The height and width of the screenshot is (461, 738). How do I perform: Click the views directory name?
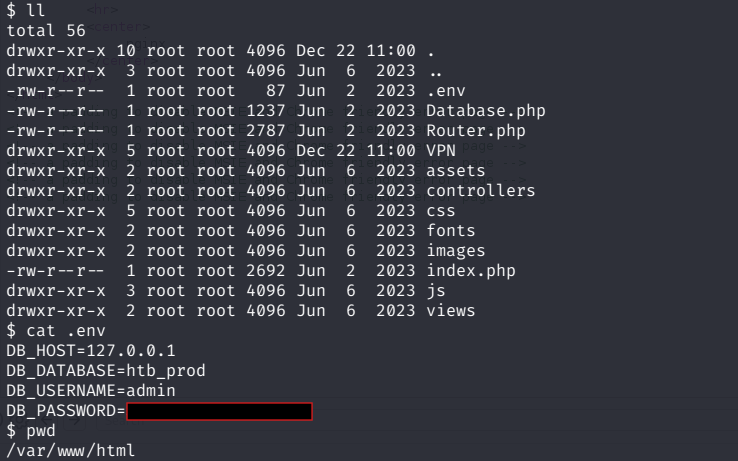[x=450, y=310]
